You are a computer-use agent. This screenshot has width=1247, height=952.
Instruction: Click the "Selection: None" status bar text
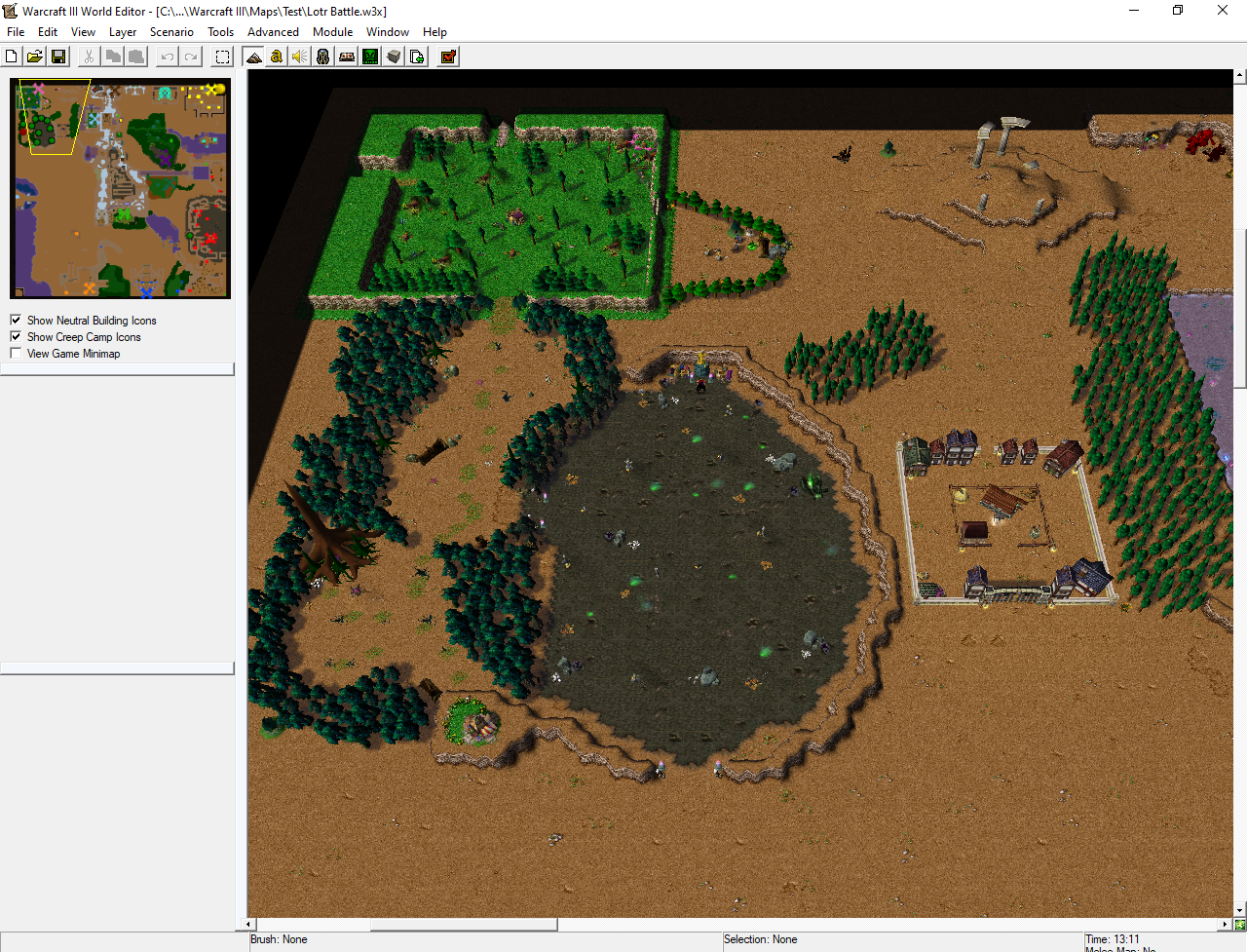pos(760,939)
